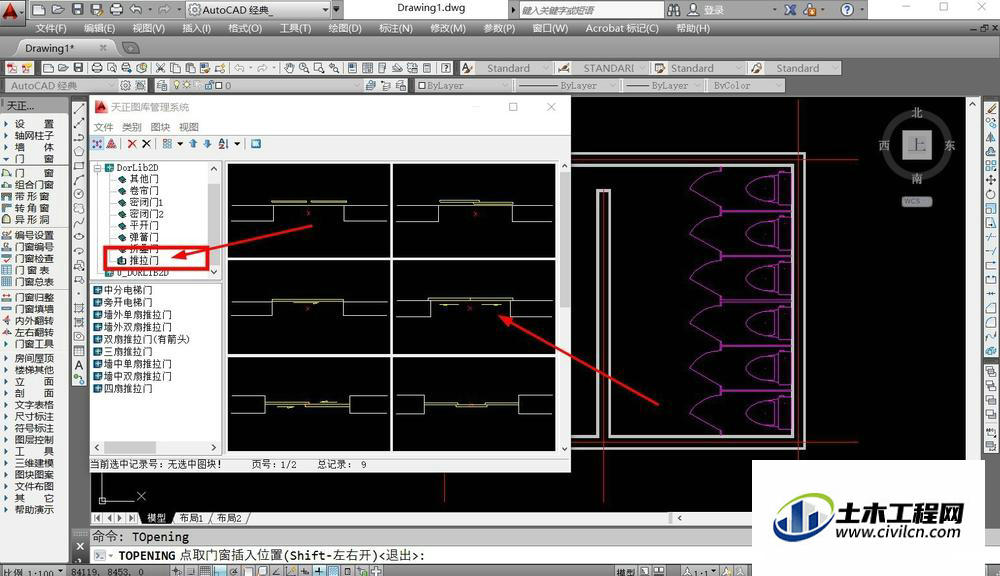This screenshot has height=576, width=1000.
Task: Click the Open folder icon in standard toolbar
Action: pyautogui.click(x=63, y=68)
